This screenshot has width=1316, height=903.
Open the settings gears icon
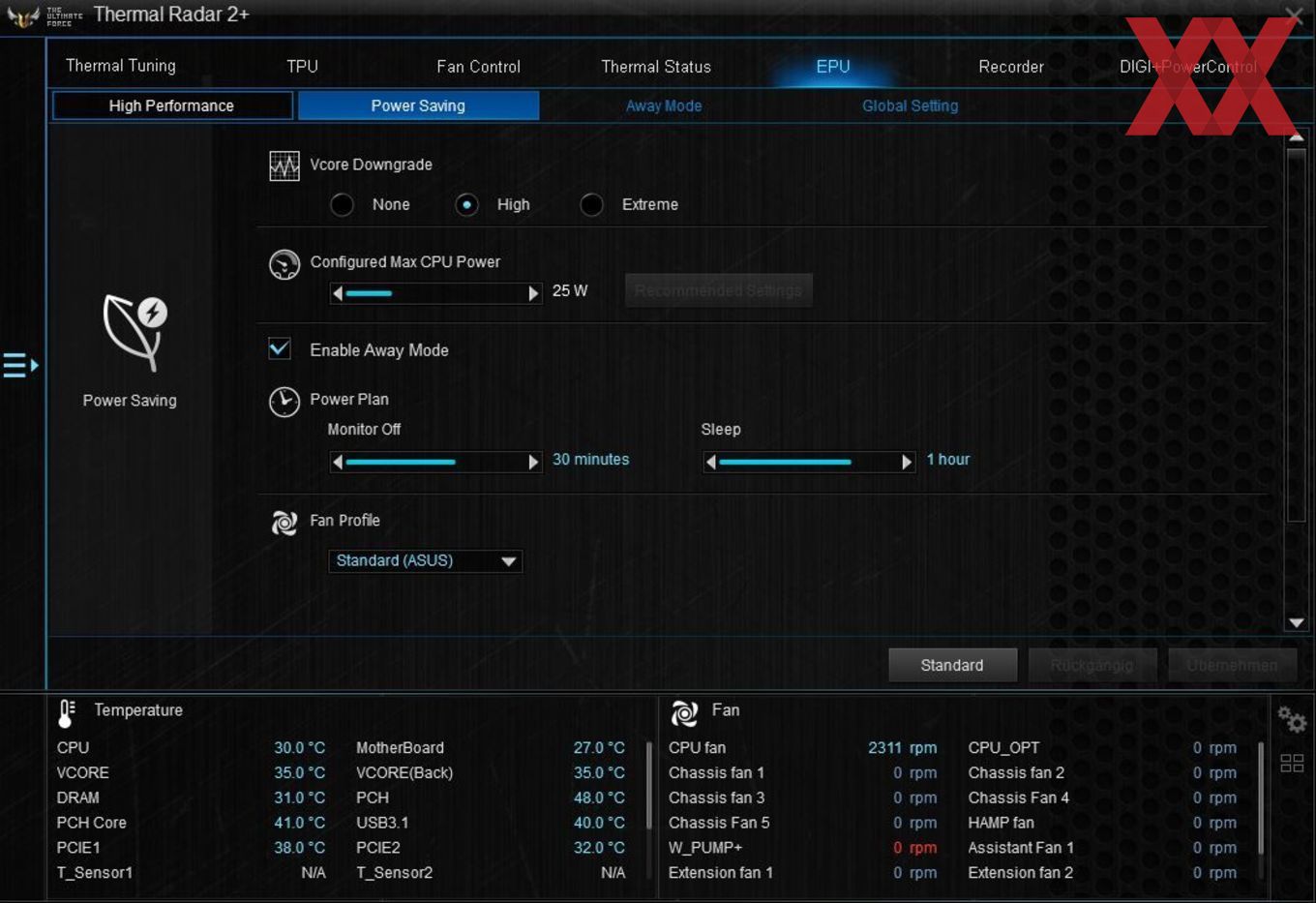pyautogui.click(x=1292, y=719)
